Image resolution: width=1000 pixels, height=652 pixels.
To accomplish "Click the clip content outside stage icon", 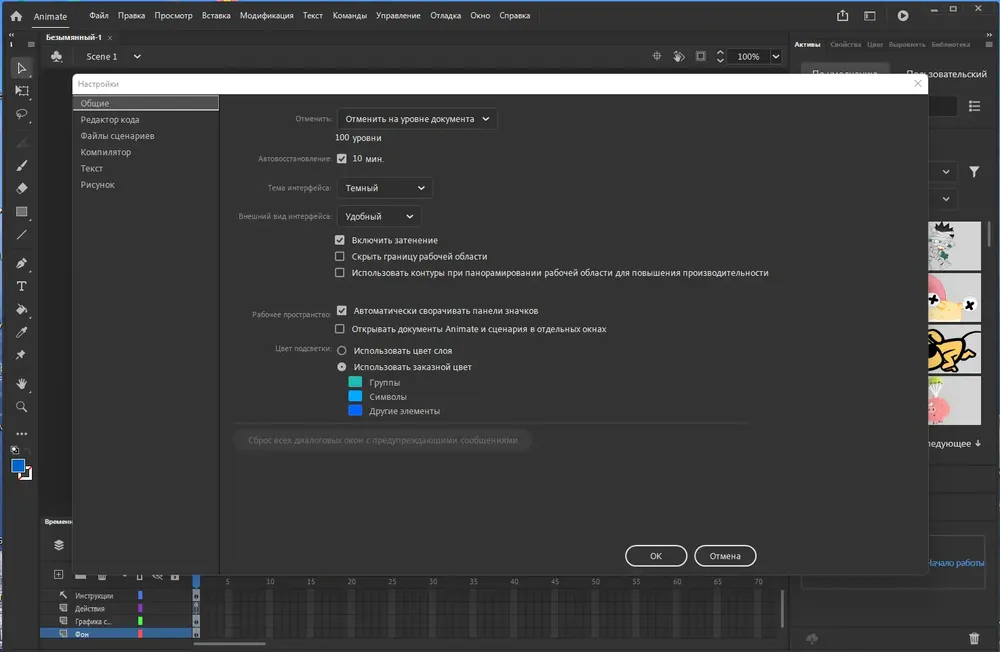I will (x=701, y=56).
